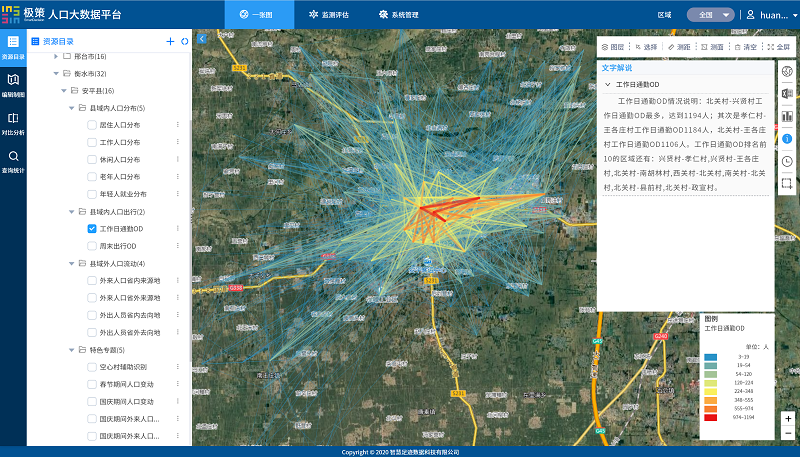Click the 全屏 fullscreen button
The image size is (800, 457).
pyautogui.click(x=778, y=47)
